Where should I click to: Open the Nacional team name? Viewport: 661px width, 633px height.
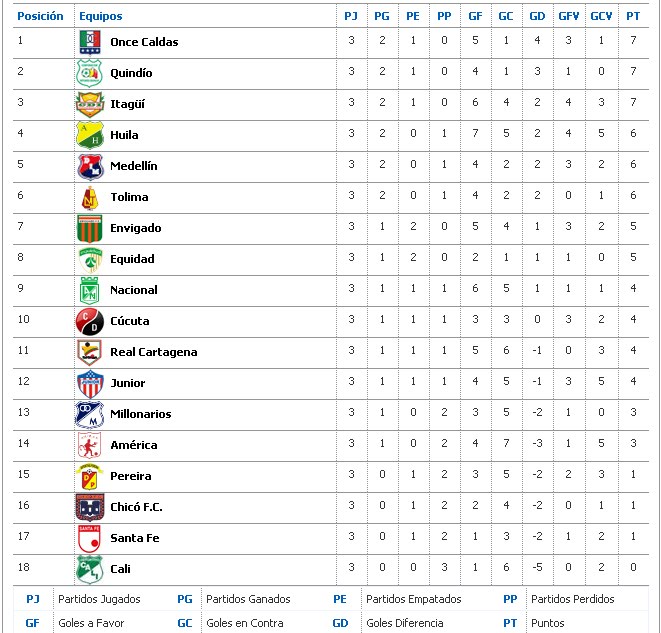click(134, 290)
